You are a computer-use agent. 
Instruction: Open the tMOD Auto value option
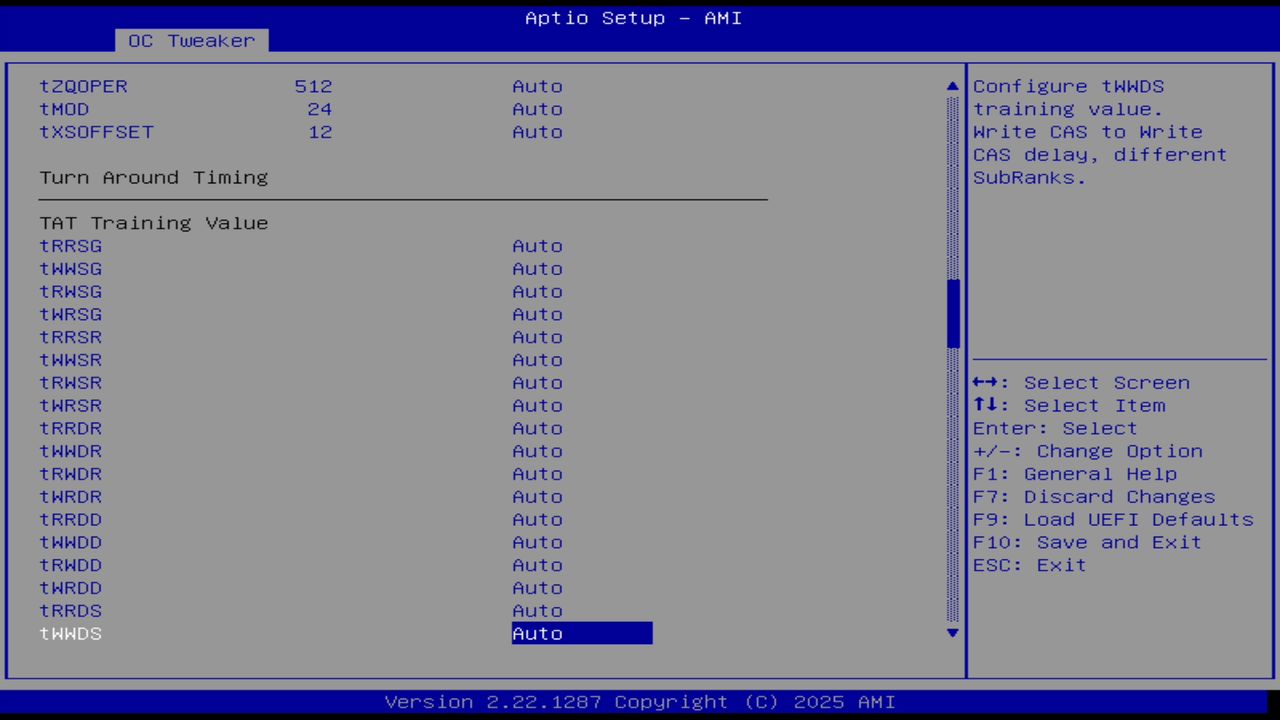[537, 110]
